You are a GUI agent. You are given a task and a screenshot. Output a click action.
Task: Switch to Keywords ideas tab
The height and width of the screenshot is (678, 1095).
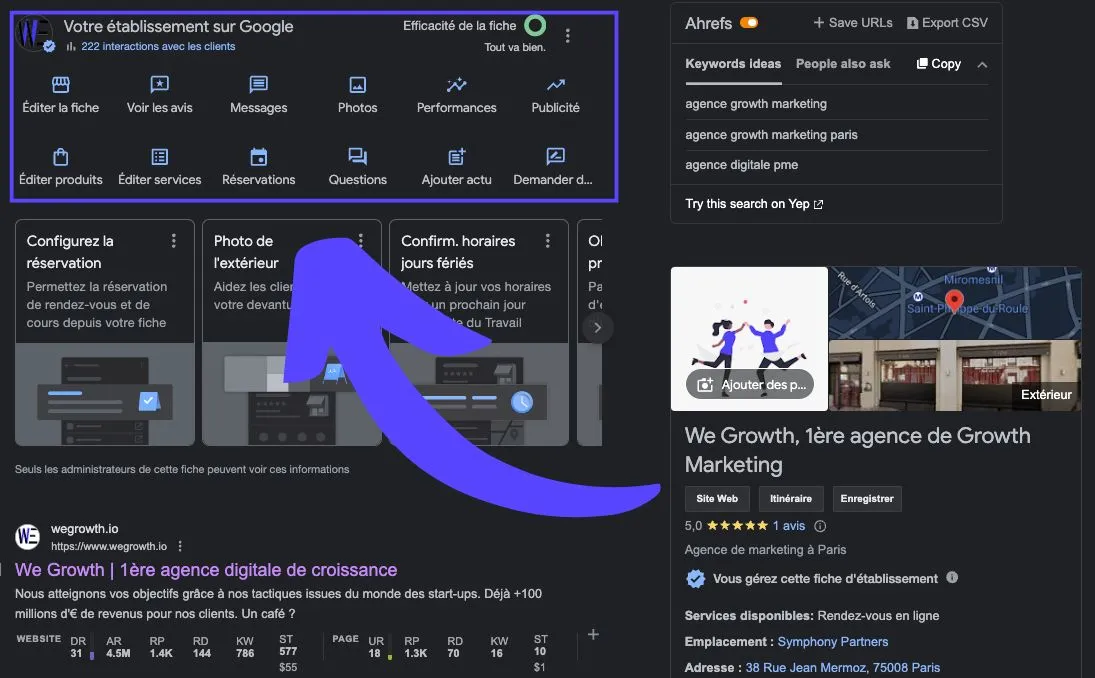[x=733, y=64]
